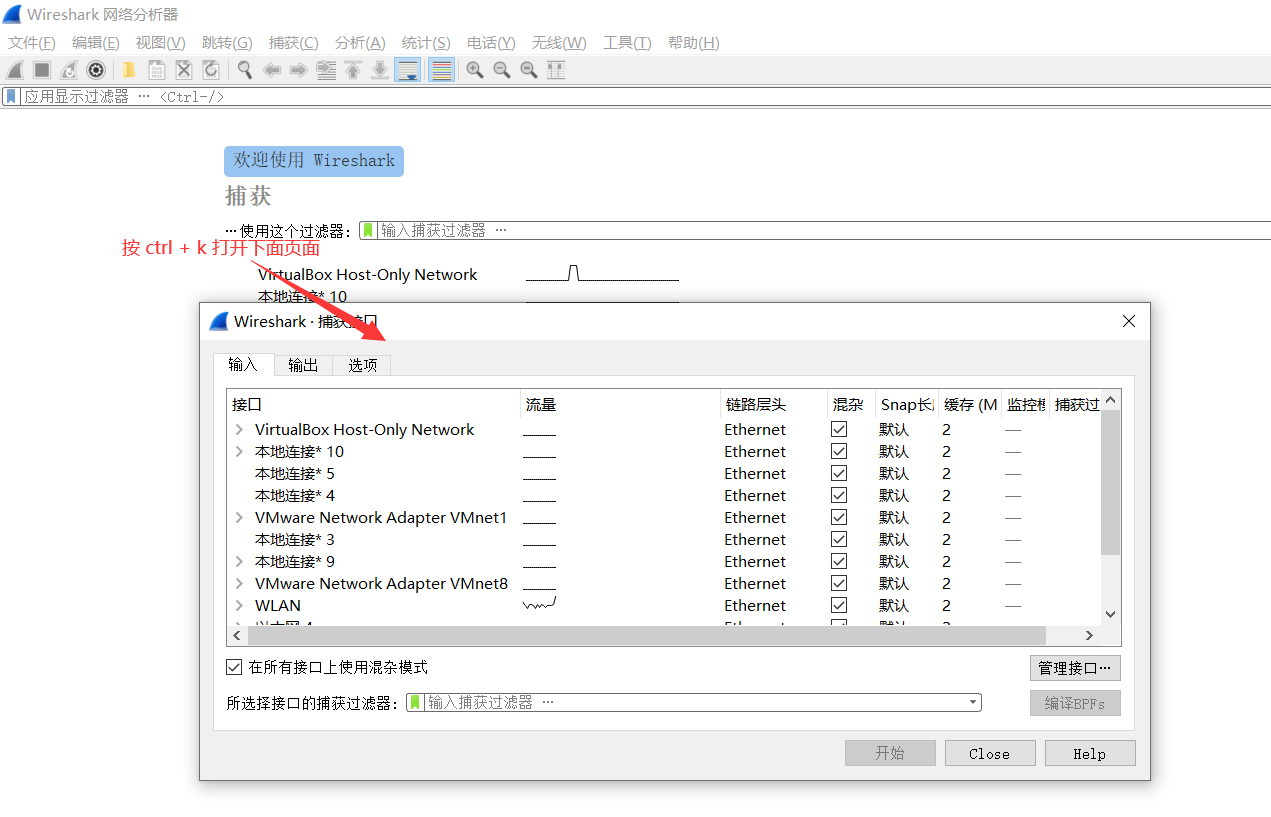Click the close capture file icon
1271x817 pixels.
[x=184, y=70]
